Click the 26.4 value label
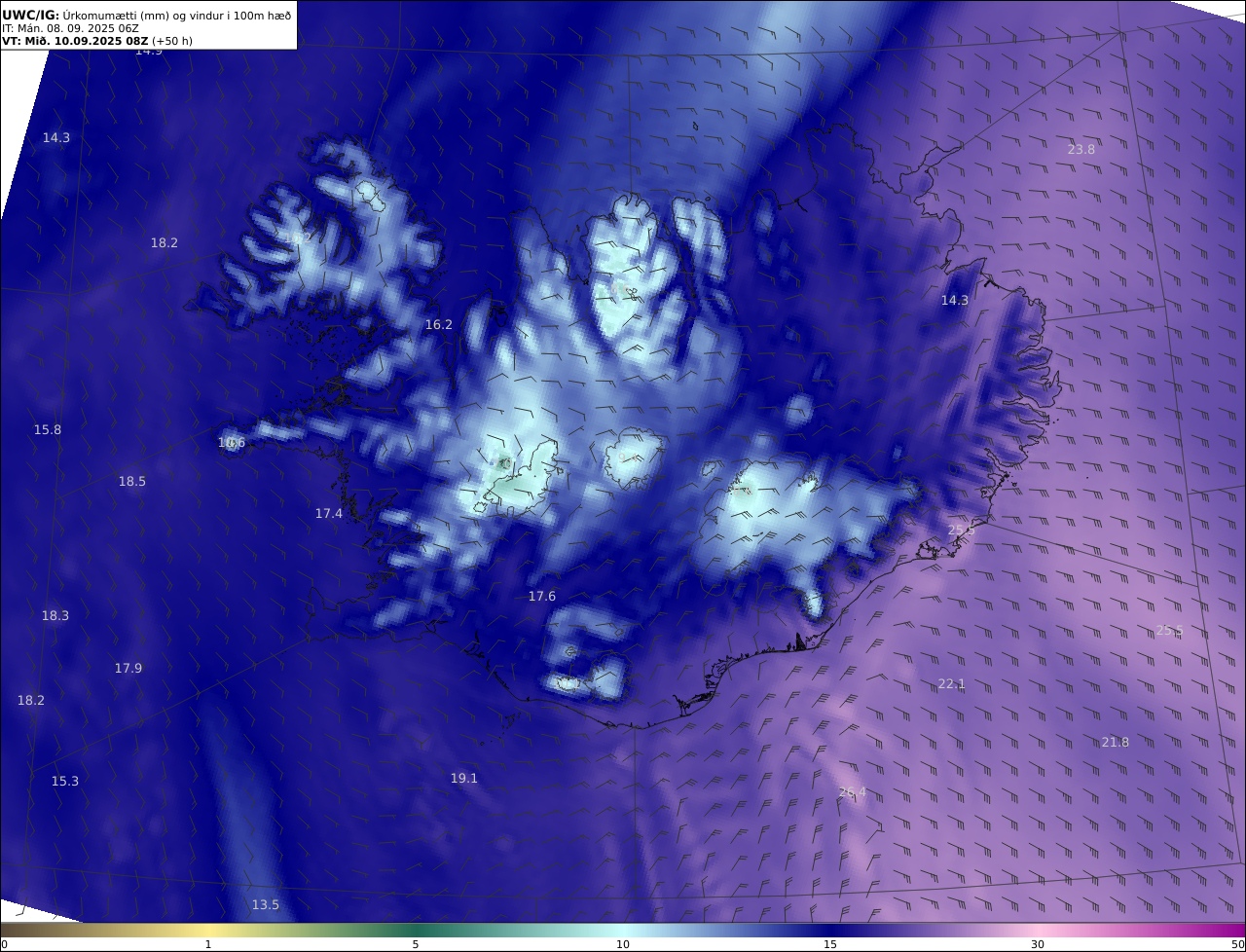Screen dimensions: 1246x952 [x=853, y=792]
